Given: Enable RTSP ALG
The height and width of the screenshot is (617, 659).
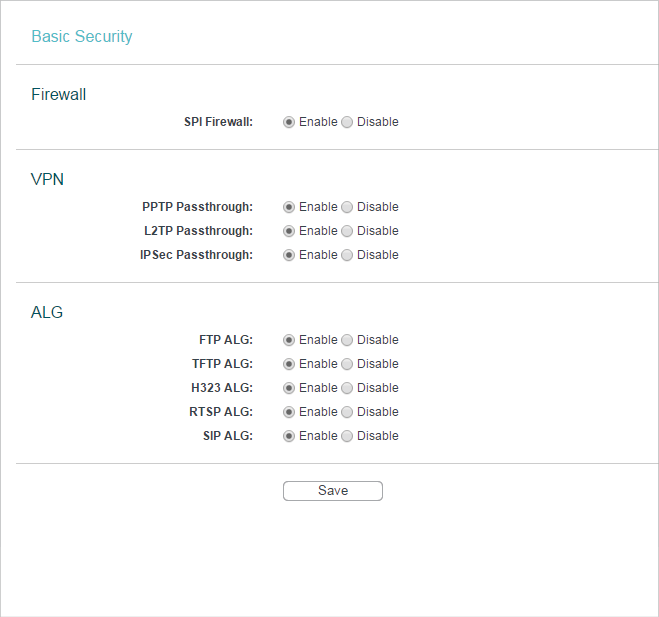Looking at the screenshot, I should tap(289, 412).
